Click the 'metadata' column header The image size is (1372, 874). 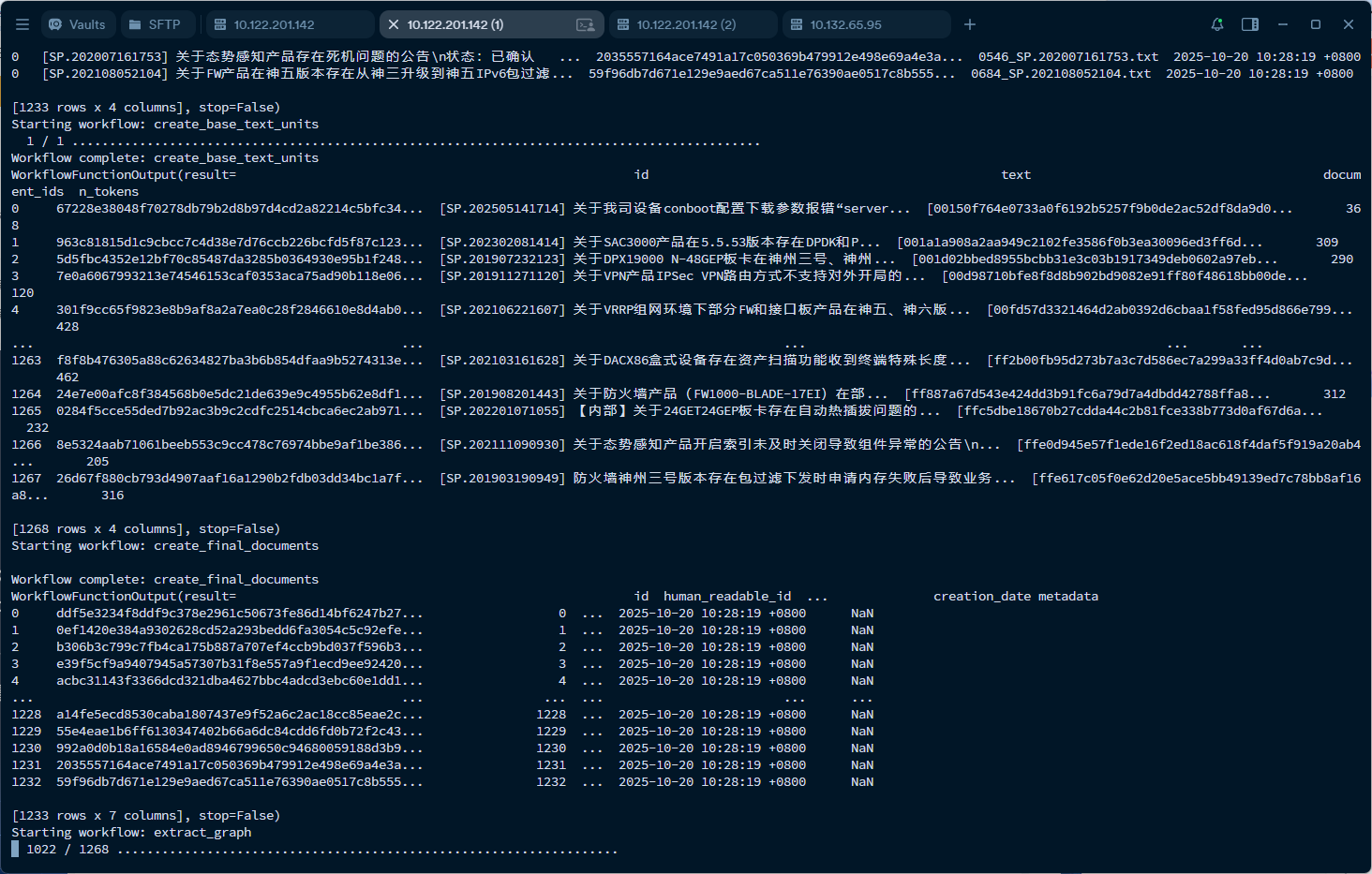[1068, 596]
